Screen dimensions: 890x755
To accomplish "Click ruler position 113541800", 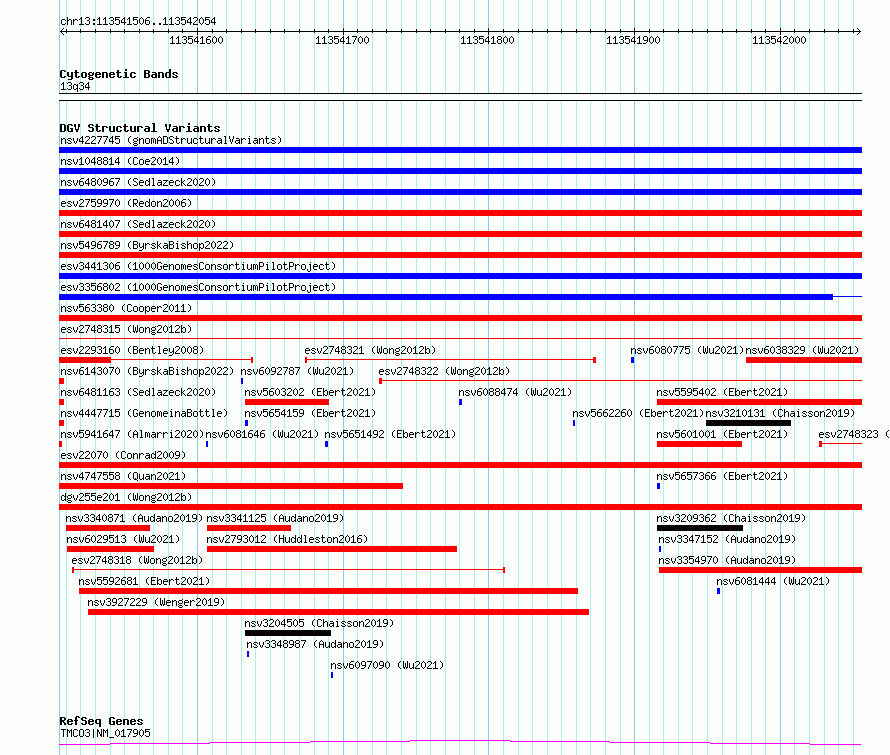I will (487, 40).
